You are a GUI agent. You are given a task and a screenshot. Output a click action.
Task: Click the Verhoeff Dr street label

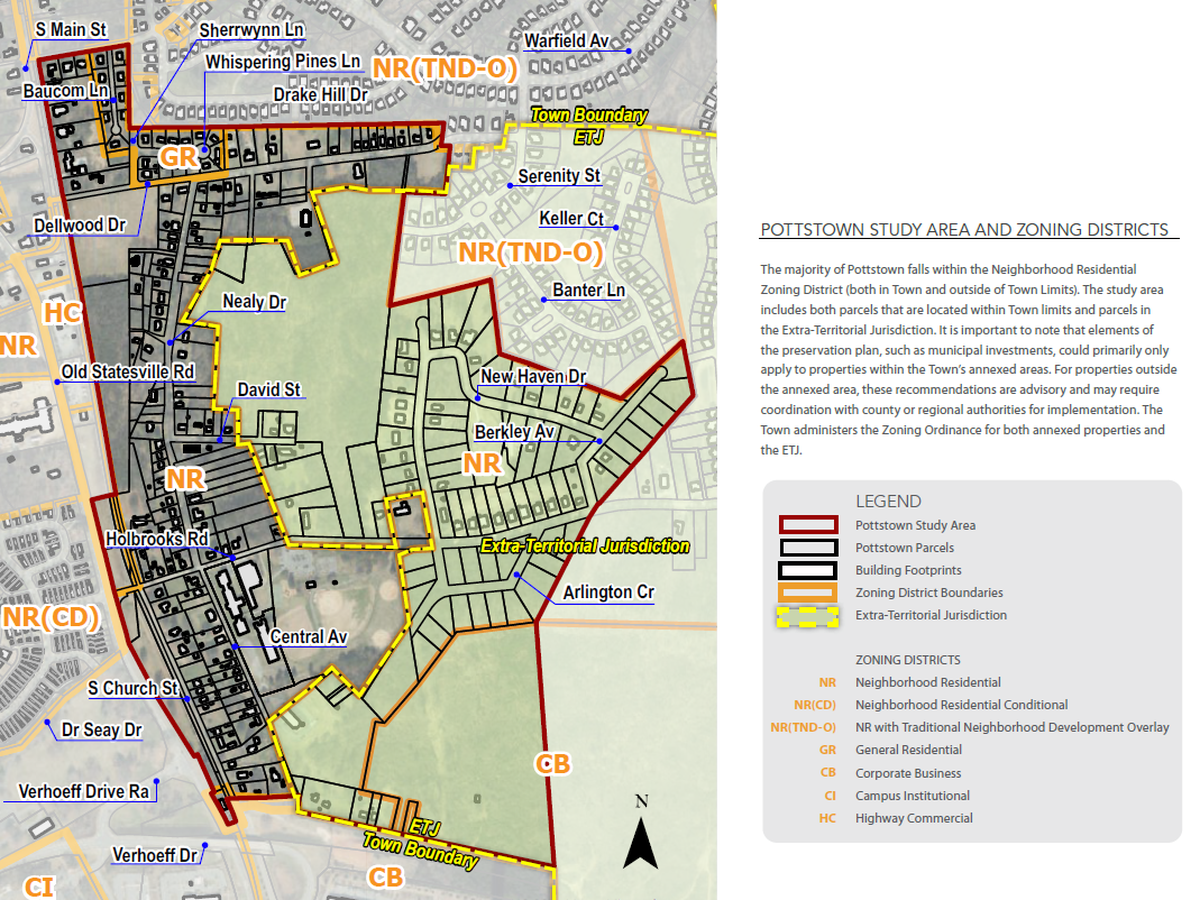(x=155, y=856)
